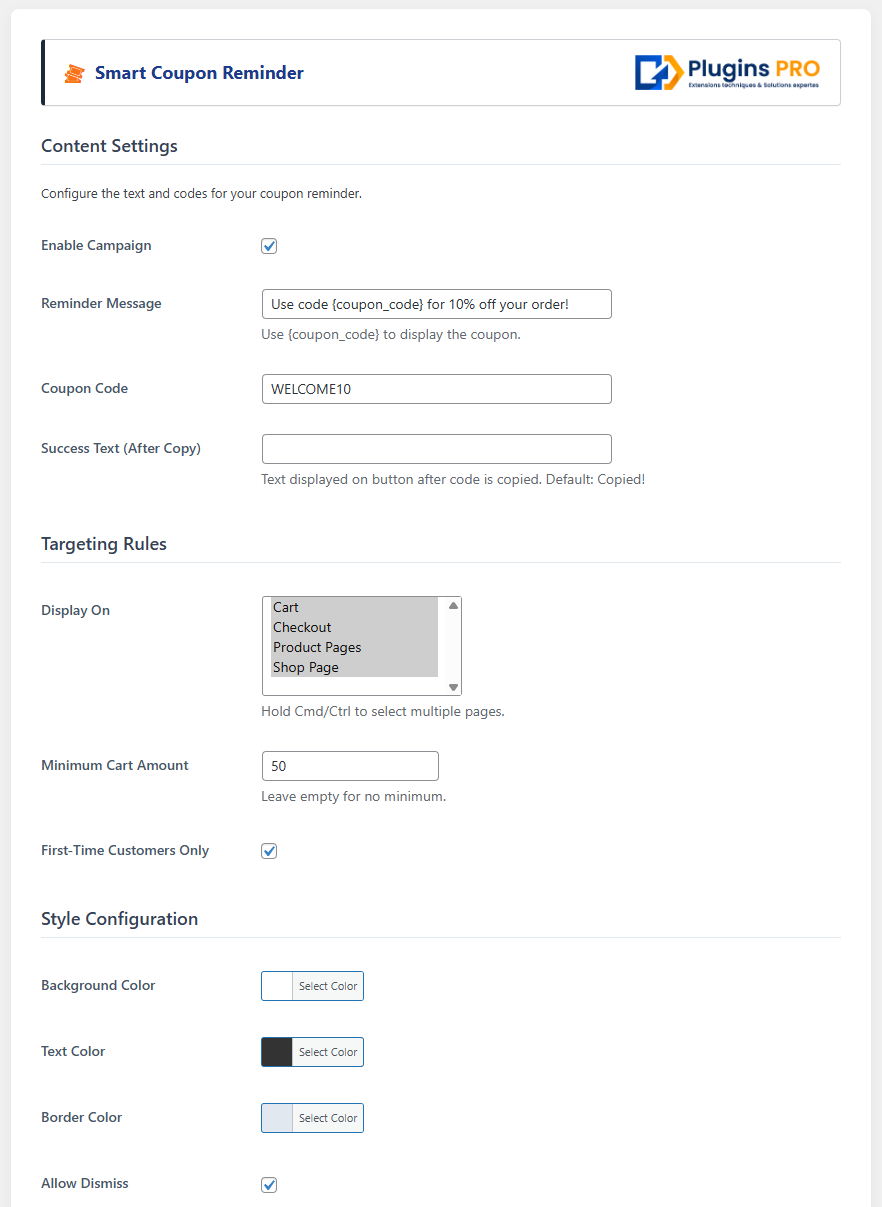Viewport: 882px width, 1207px height.
Task: Click the white Background Color swatch
Action: pyautogui.click(x=277, y=986)
